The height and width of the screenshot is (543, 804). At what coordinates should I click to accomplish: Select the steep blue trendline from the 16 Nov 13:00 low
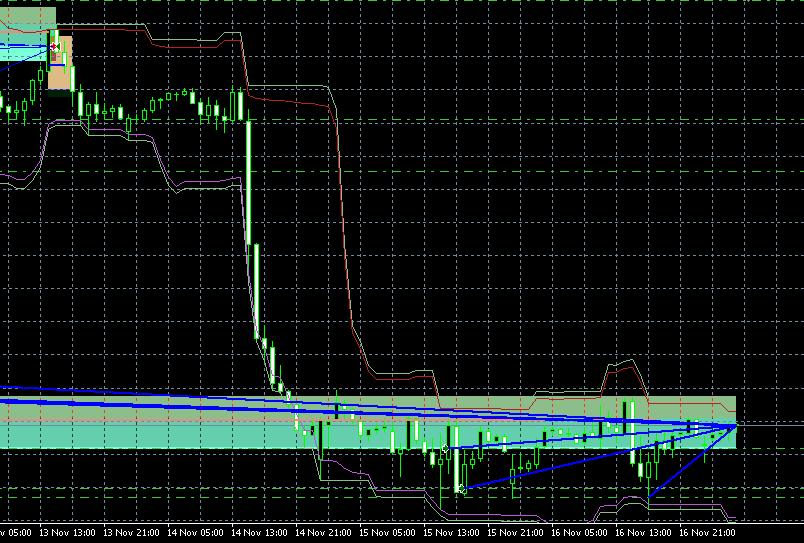point(692,461)
